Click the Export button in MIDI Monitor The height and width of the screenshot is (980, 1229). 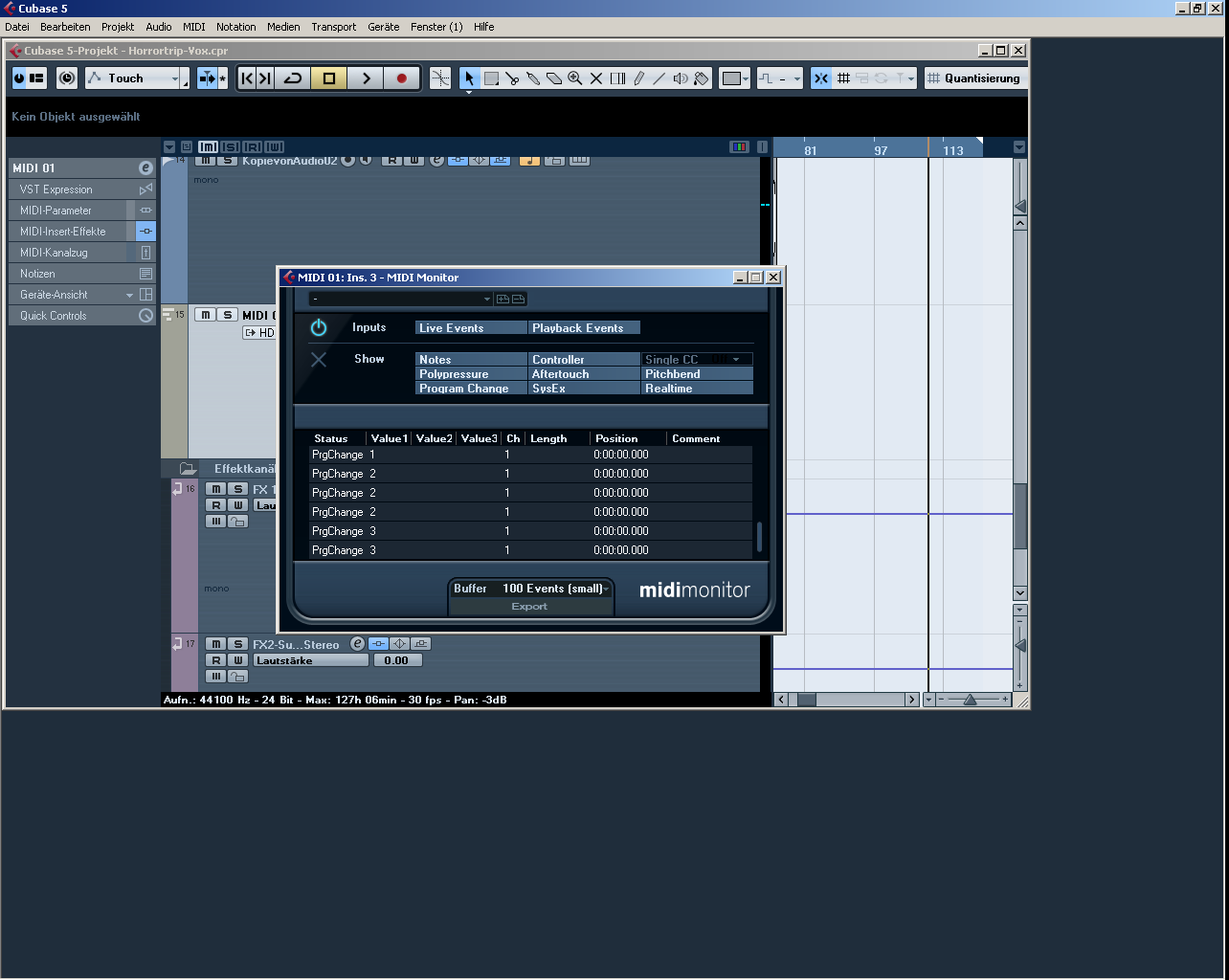529,606
